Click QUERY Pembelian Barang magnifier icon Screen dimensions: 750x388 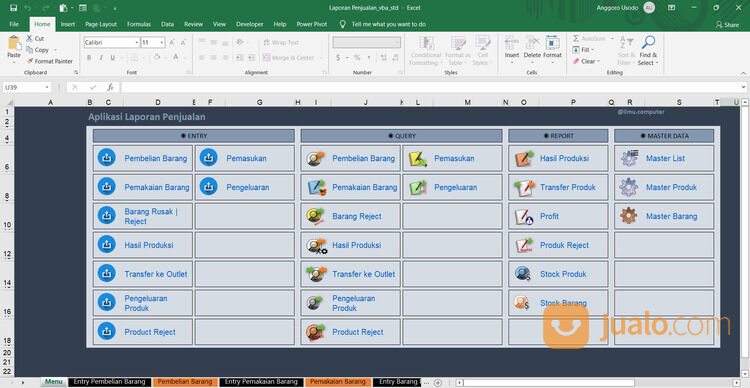(316, 158)
